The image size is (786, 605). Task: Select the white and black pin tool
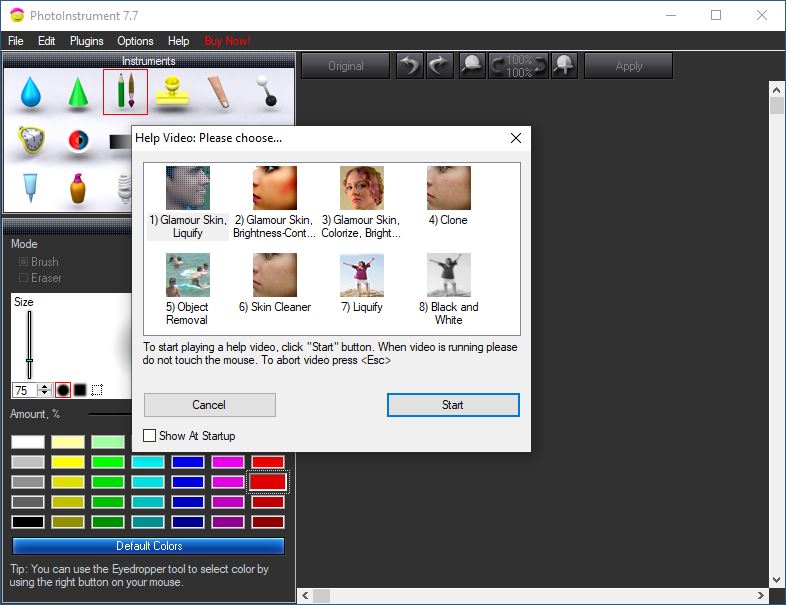pyautogui.click(x=266, y=91)
